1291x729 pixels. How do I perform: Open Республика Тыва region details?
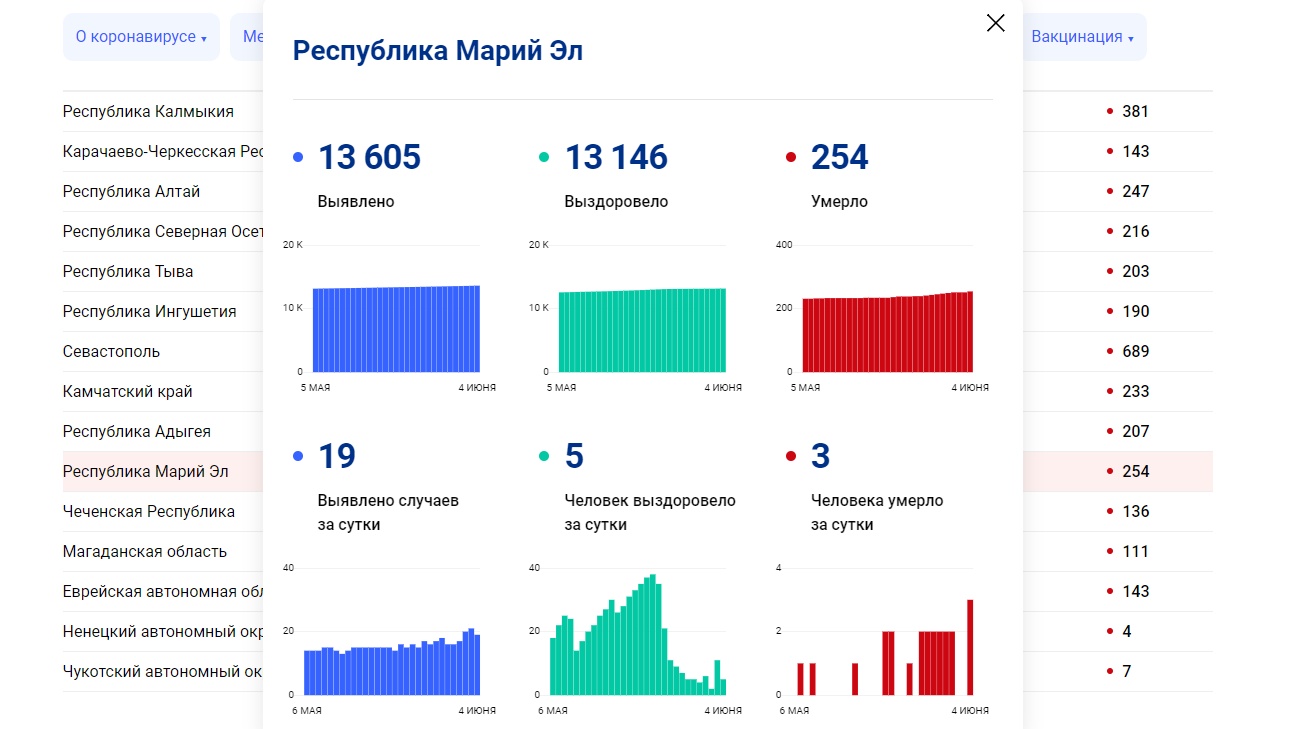click(128, 271)
